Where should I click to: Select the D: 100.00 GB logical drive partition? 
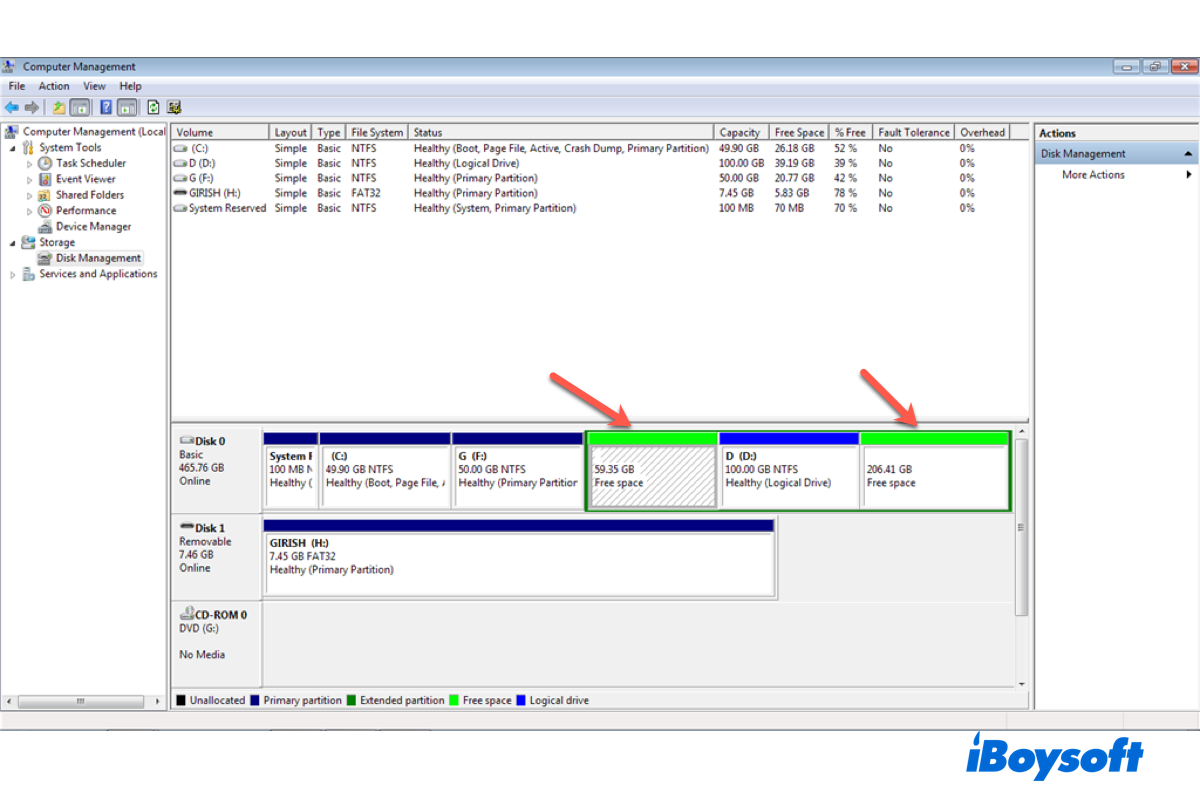coord(788,476)
